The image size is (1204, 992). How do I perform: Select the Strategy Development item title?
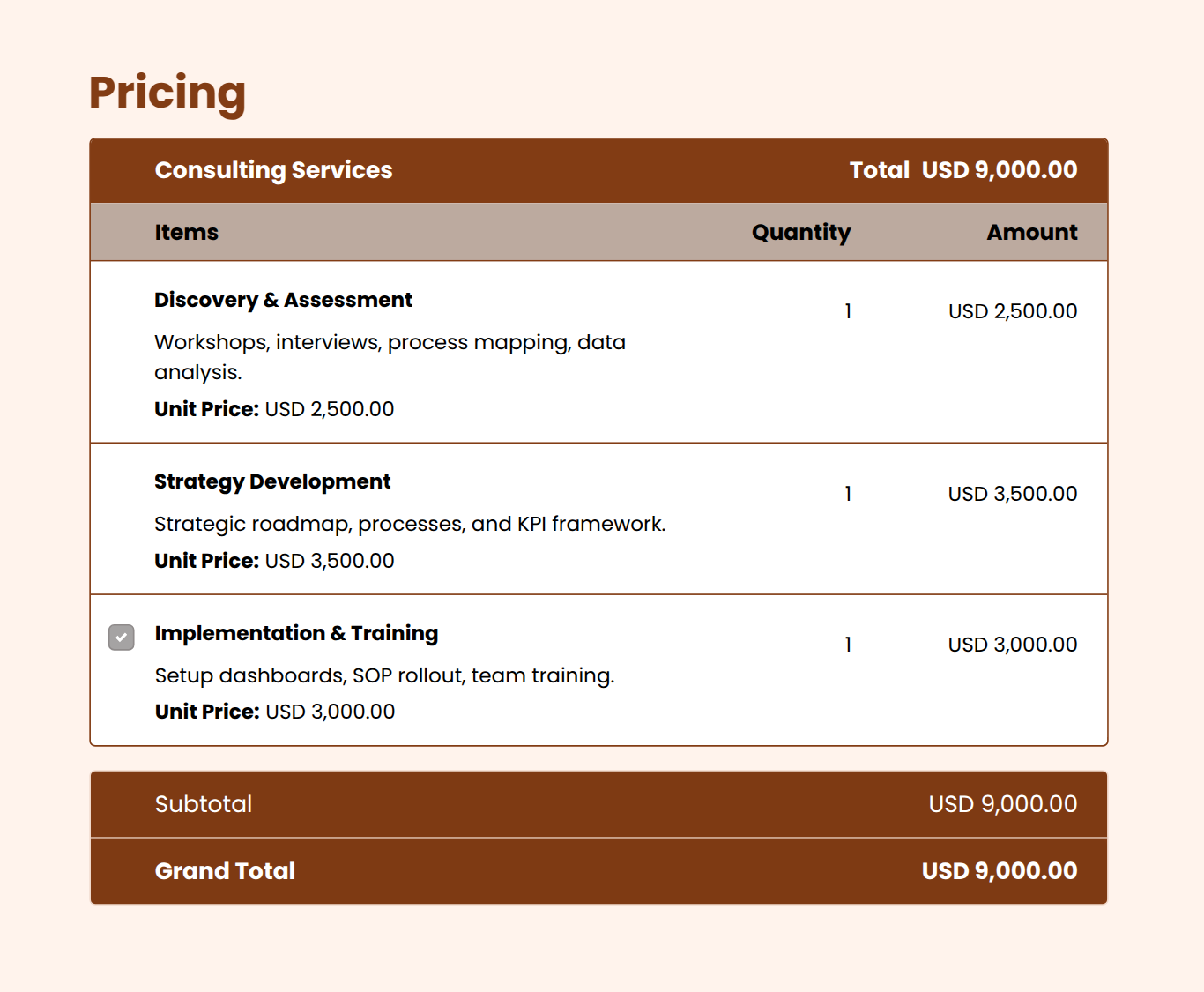(272, 481)
